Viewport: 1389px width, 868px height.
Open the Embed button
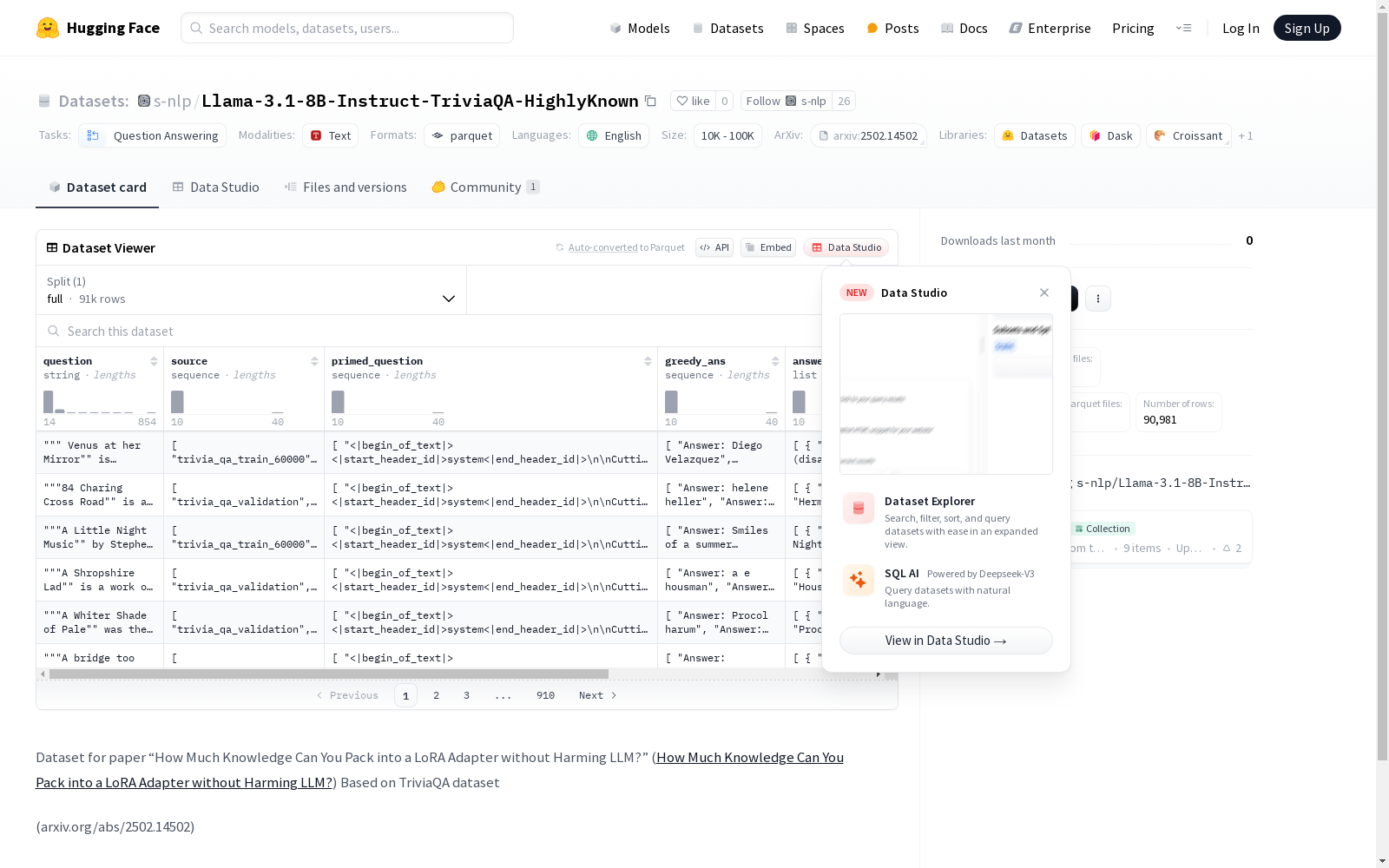coord(768,247)
